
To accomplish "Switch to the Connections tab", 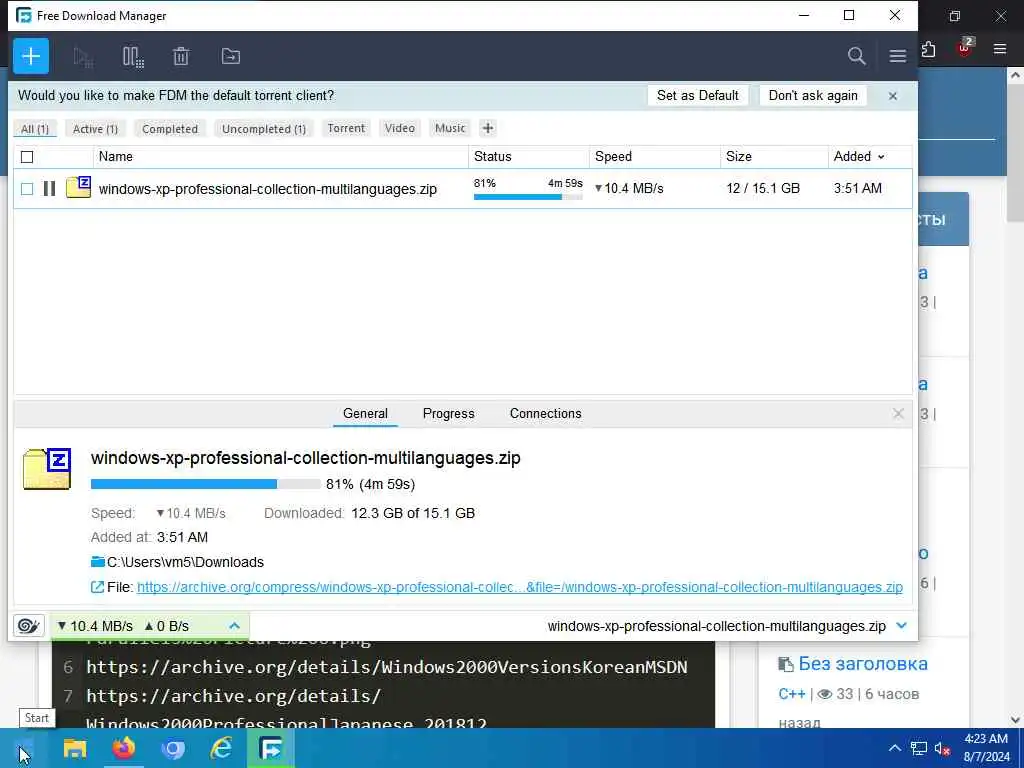I will 545,413.
